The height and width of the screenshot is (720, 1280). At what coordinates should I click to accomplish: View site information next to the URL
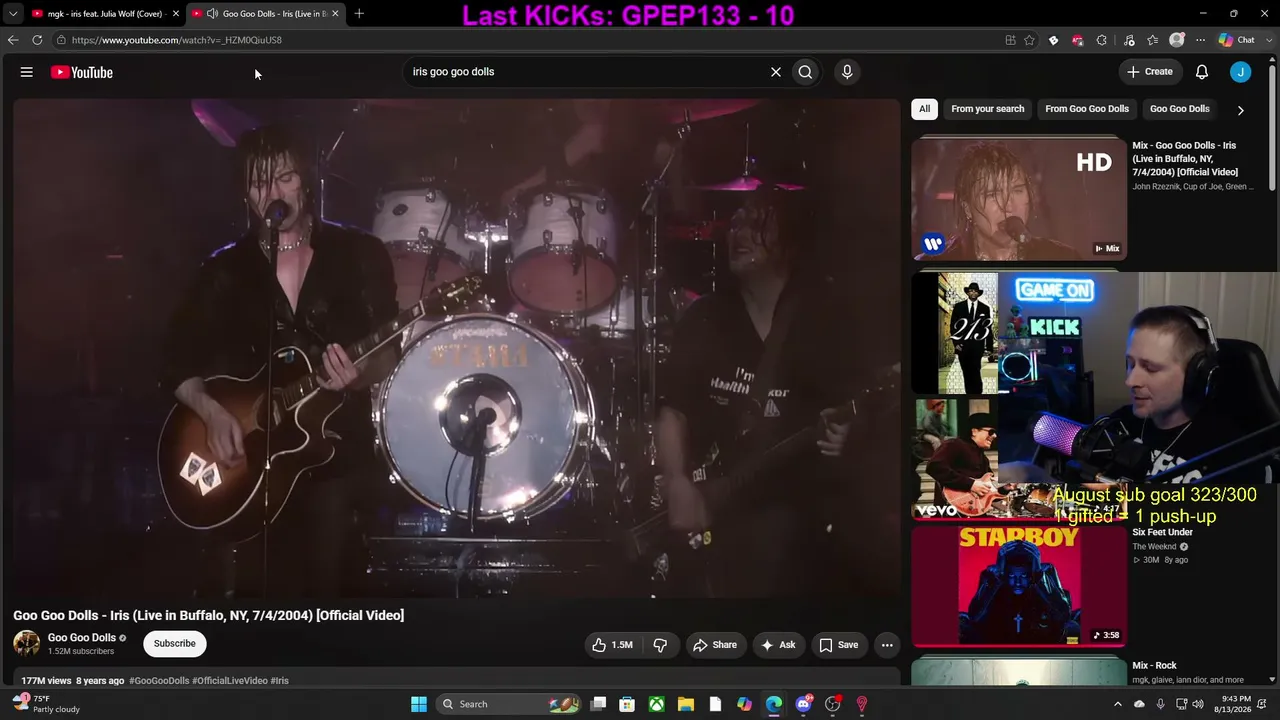coord(61,40)
